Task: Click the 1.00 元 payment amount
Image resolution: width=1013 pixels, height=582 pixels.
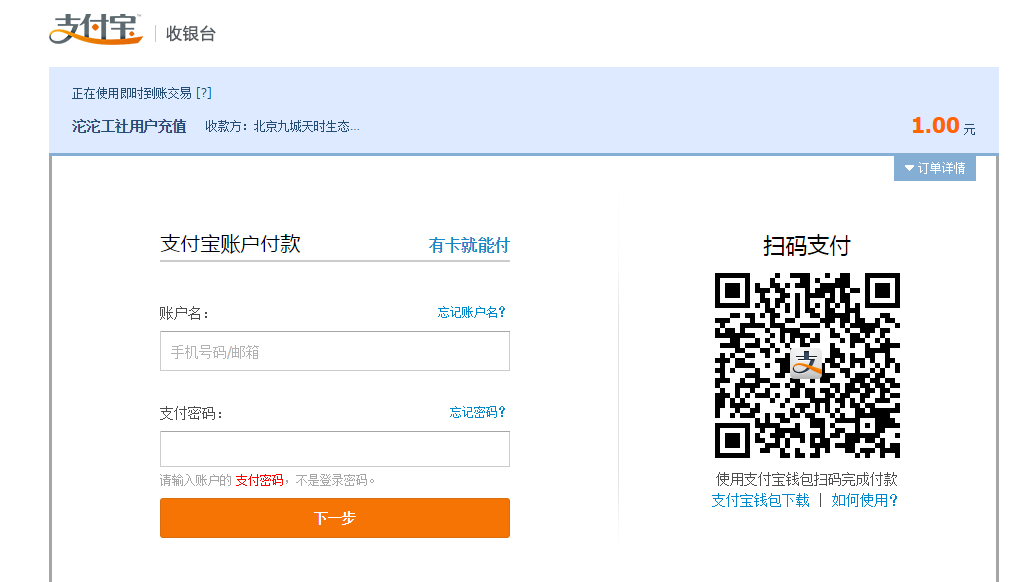Action: click(x=943, y=125)
